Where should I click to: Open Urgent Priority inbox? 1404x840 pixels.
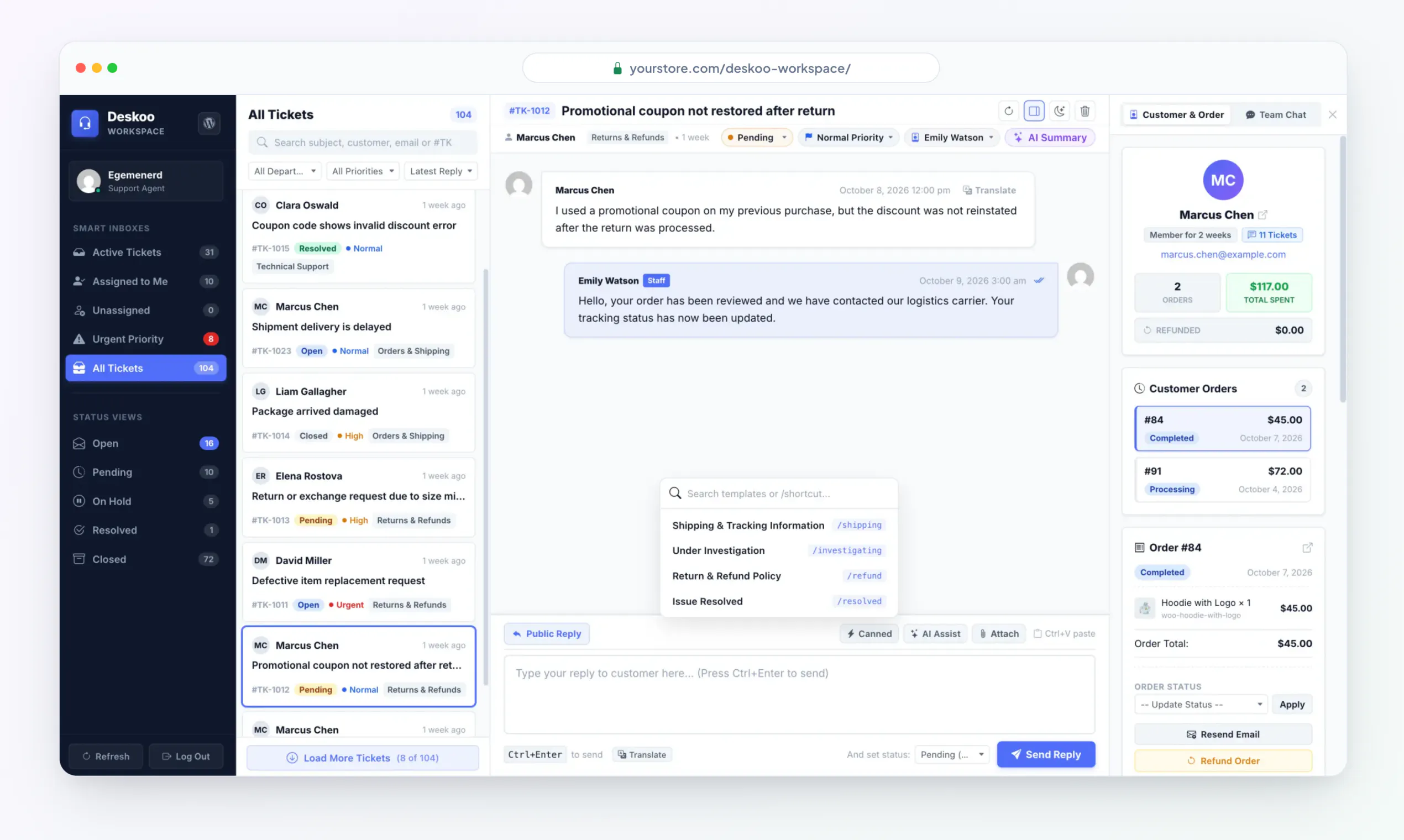coord(145,339)
